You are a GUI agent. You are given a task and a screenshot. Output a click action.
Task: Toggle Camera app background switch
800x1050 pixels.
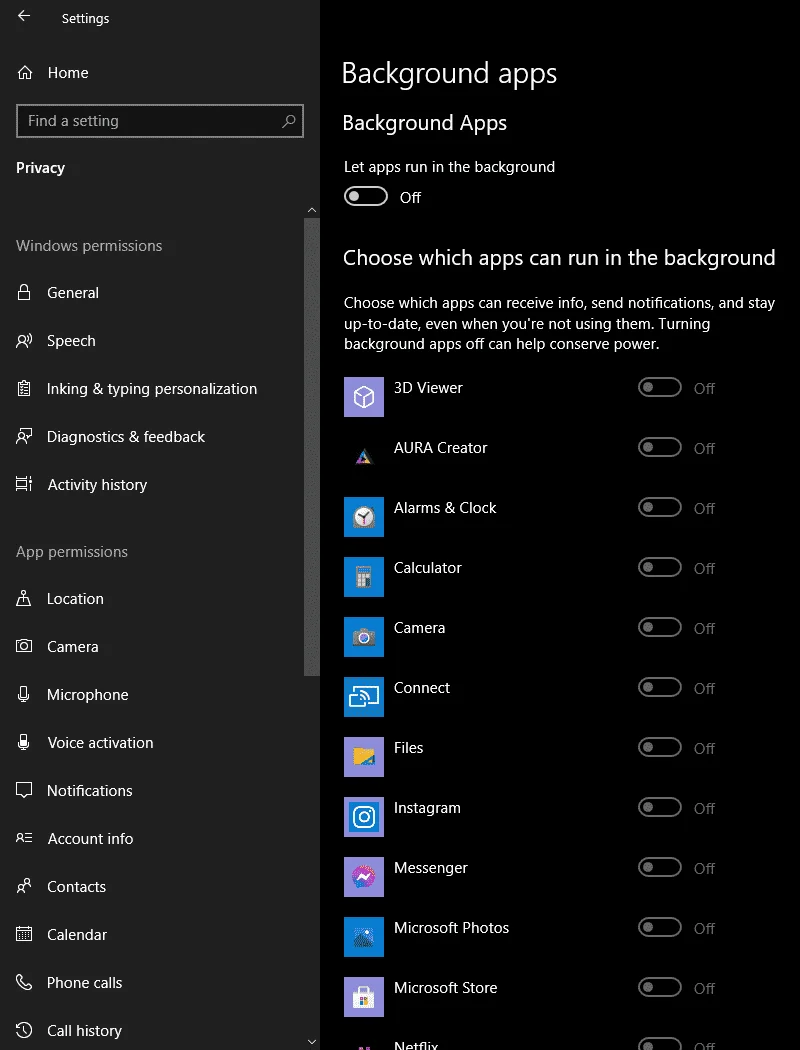click(x=659, y=627)
